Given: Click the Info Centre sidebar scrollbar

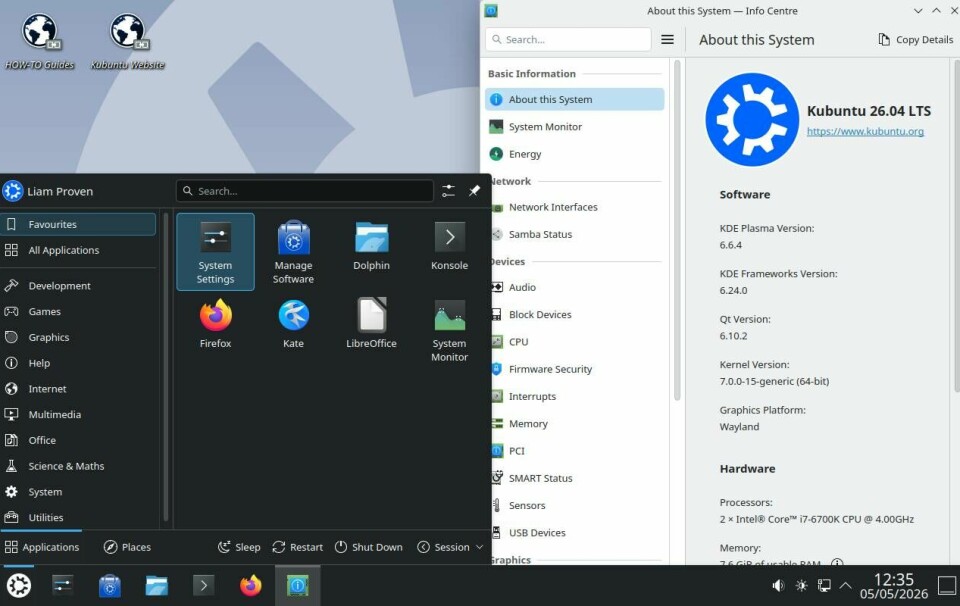Looking at the screenshot, I should point(677,230).
